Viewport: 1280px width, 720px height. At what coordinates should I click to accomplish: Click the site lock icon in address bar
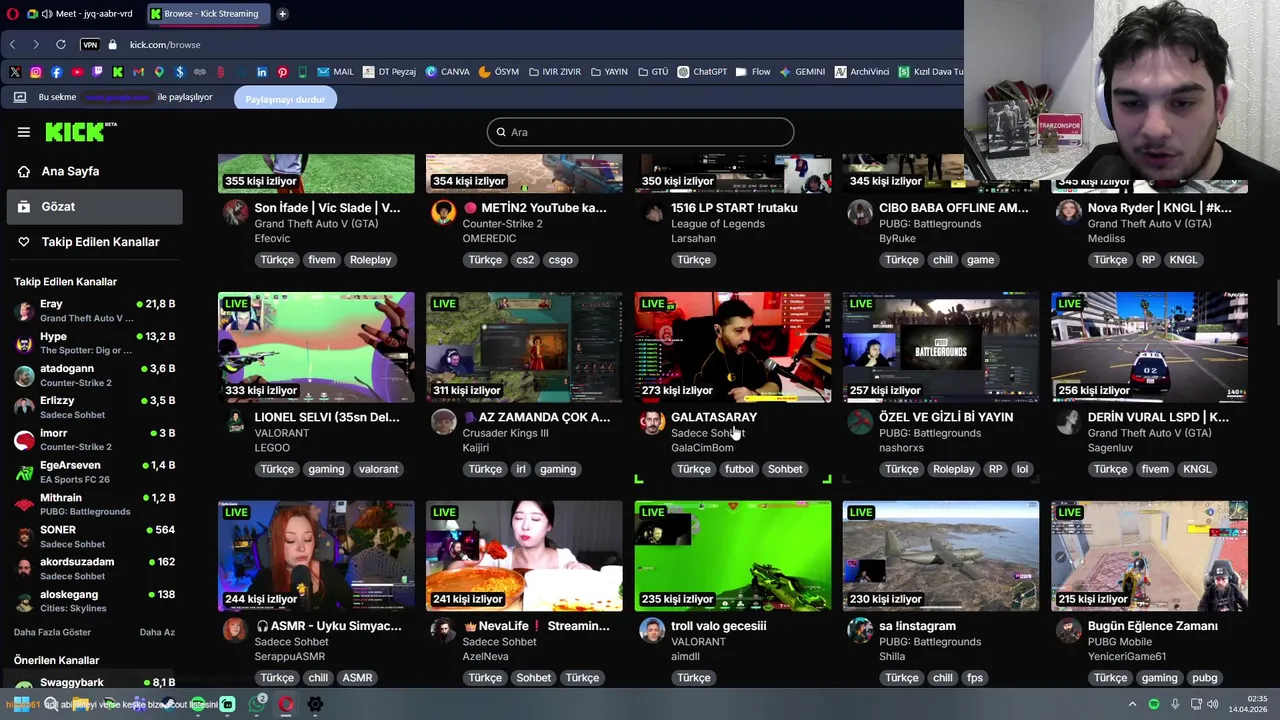tap(112, 45)
